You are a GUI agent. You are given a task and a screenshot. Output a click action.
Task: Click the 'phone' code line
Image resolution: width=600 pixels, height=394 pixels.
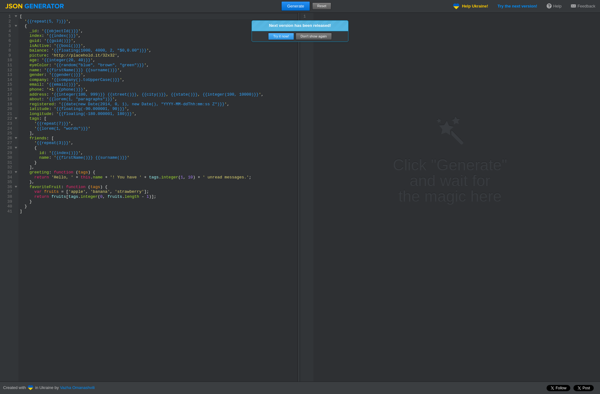pos(59,90)
